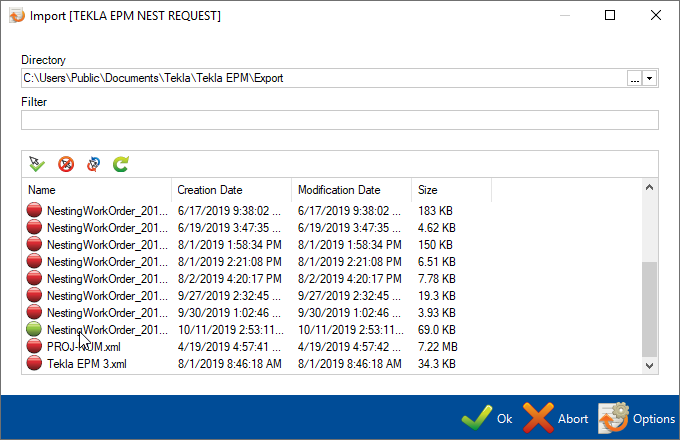Click the invert selection toolbar icon

coord(93,163)
